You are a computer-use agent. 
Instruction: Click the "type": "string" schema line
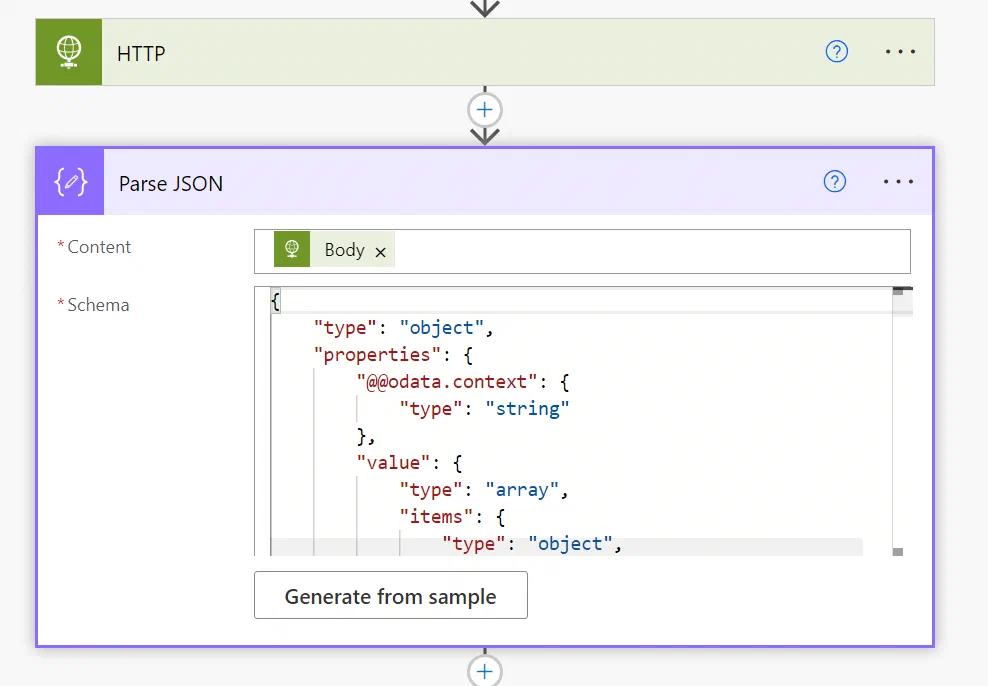tap(484, 409)
